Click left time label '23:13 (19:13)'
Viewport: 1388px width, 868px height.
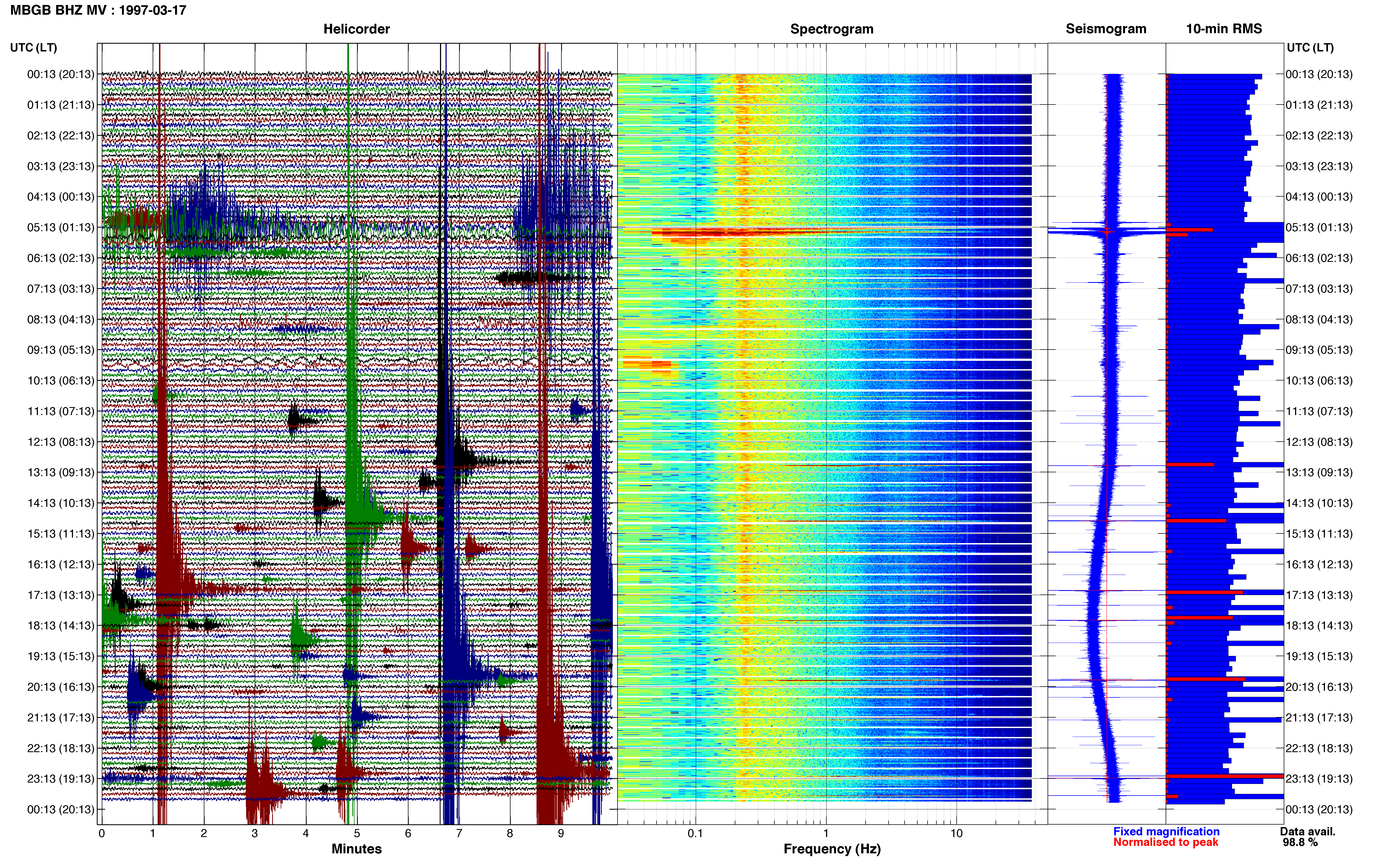click(60, 778)
